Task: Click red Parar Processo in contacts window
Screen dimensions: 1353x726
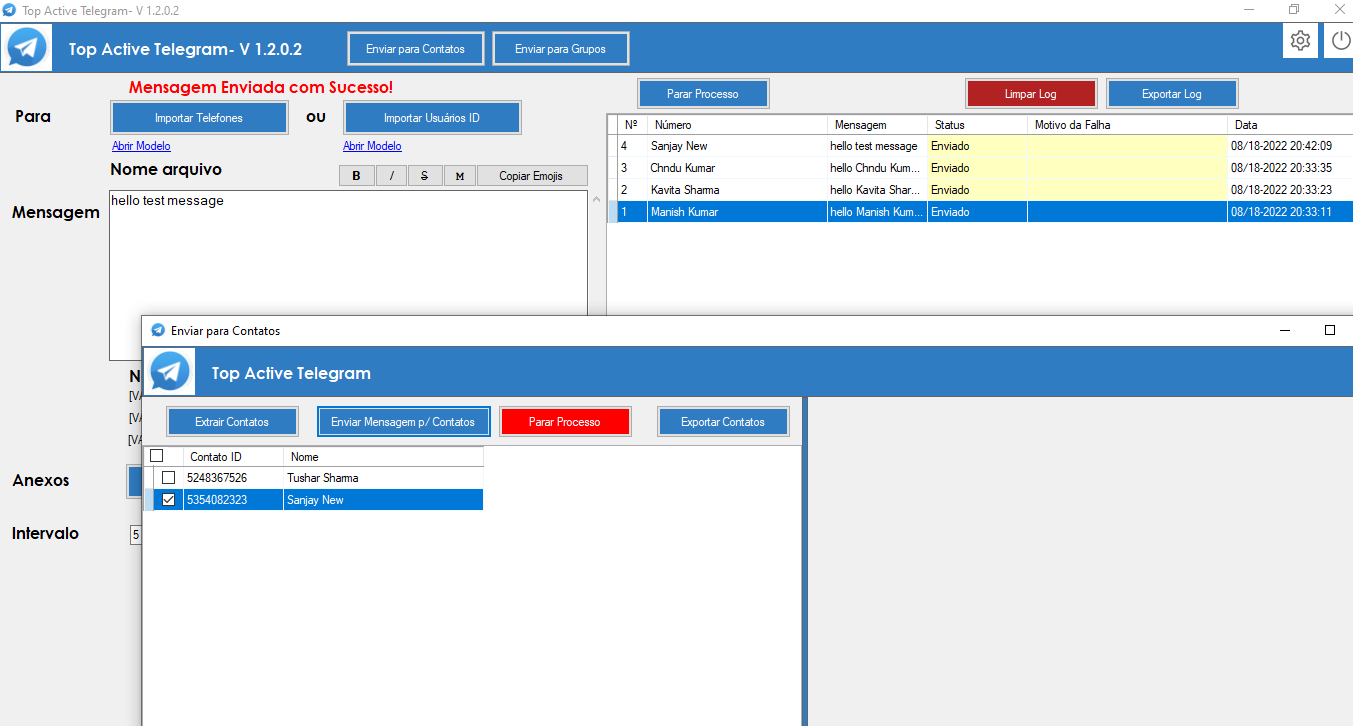Action: [x=564, y=422]
